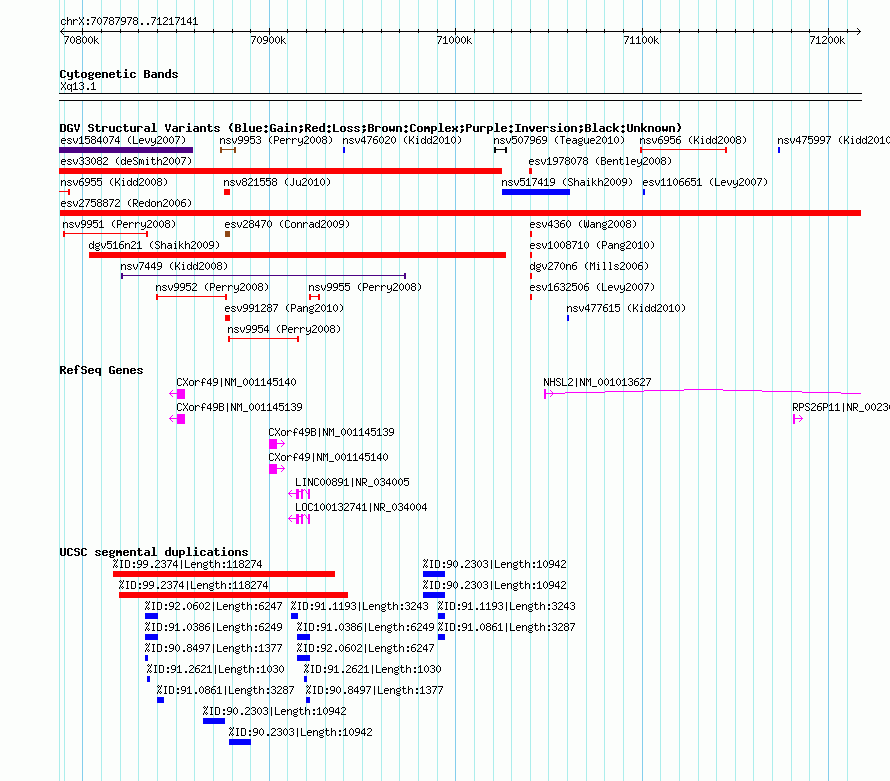The image size is (890, 781).
Task: Click nsv821558 (Ju2010) variant label
Action: tap(277, 182)
